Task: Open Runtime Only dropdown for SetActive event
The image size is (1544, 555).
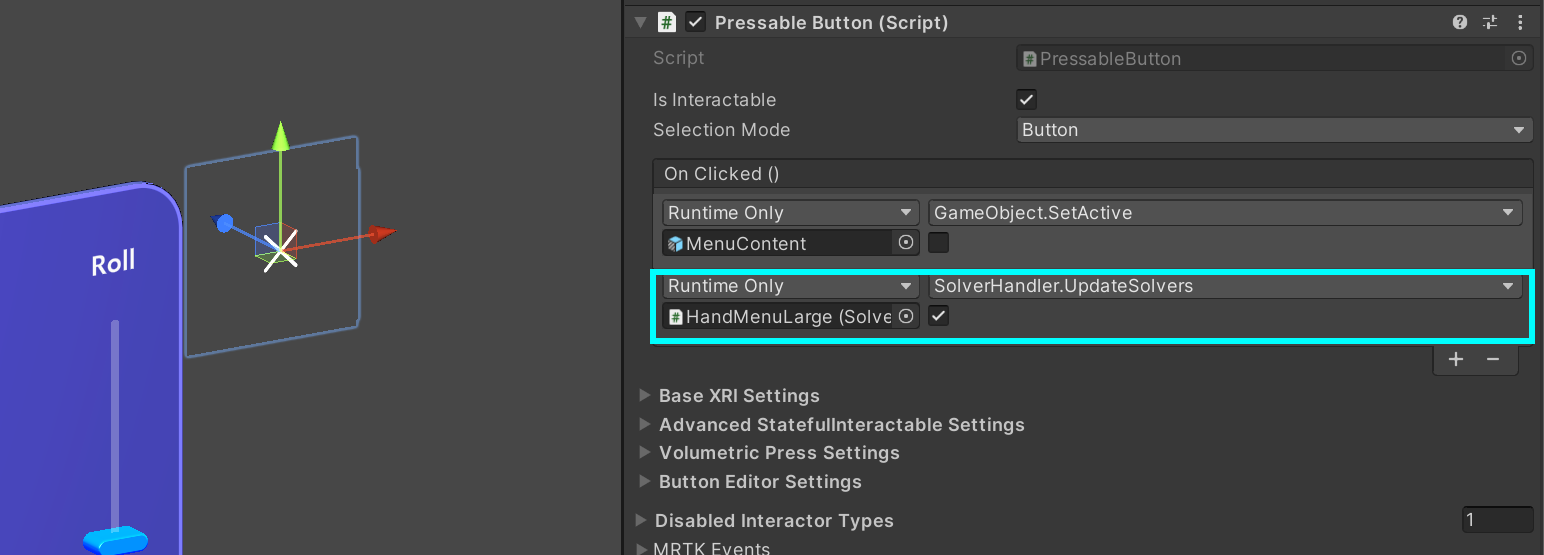Action: pyautogui.click(x=790, y=212)
